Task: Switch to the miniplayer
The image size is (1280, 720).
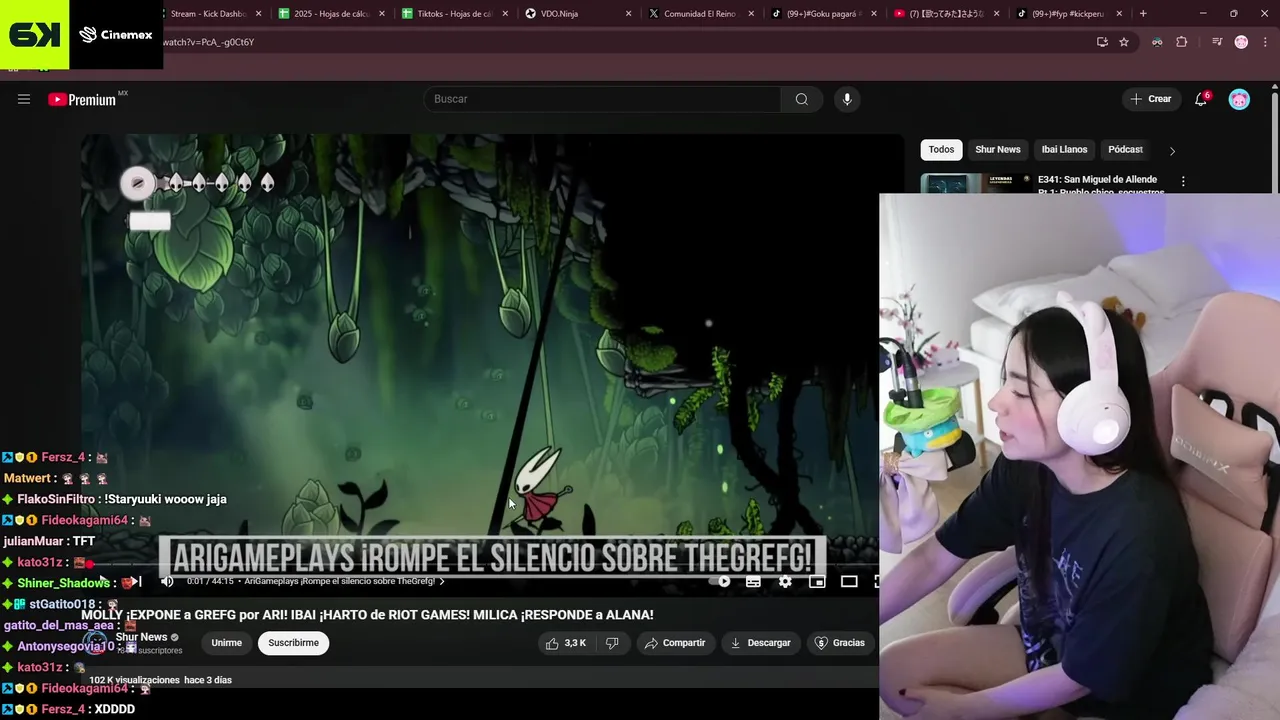Action: [x=817, y=581]
